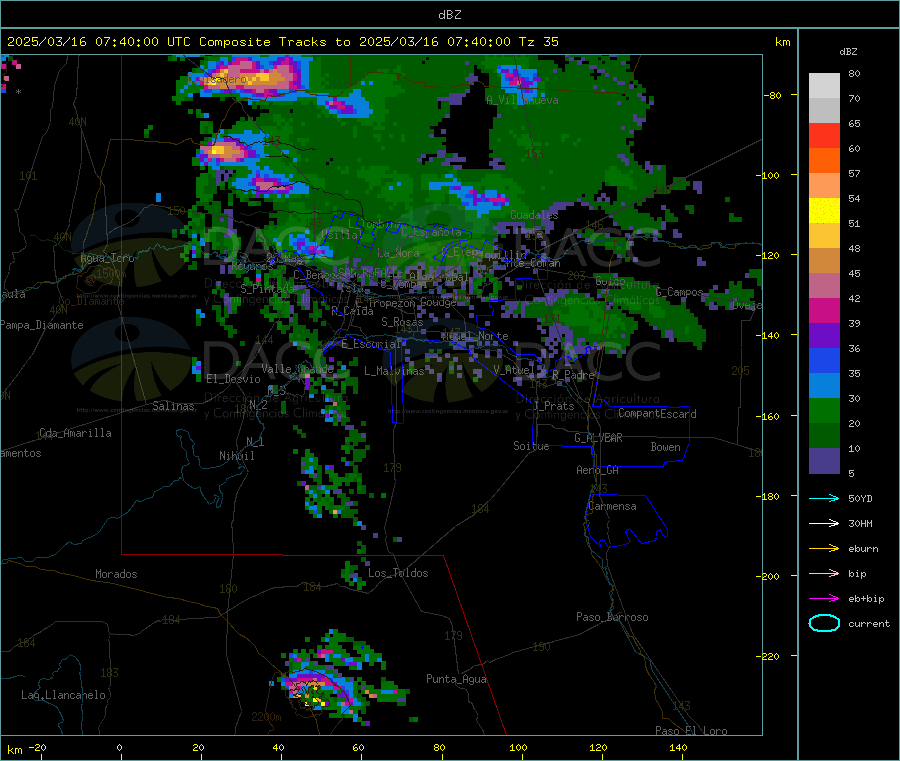Image resolution: width=900 pixels, height=761 pixels.
Task: Click the 'Los_Toldos' map label
Action: tap(398, 573)
